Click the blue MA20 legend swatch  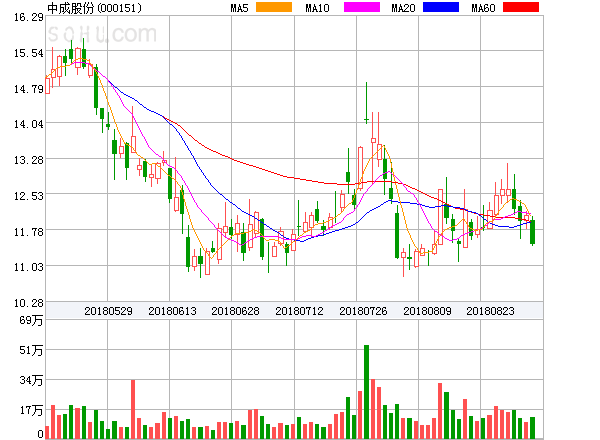pos(441,7)
